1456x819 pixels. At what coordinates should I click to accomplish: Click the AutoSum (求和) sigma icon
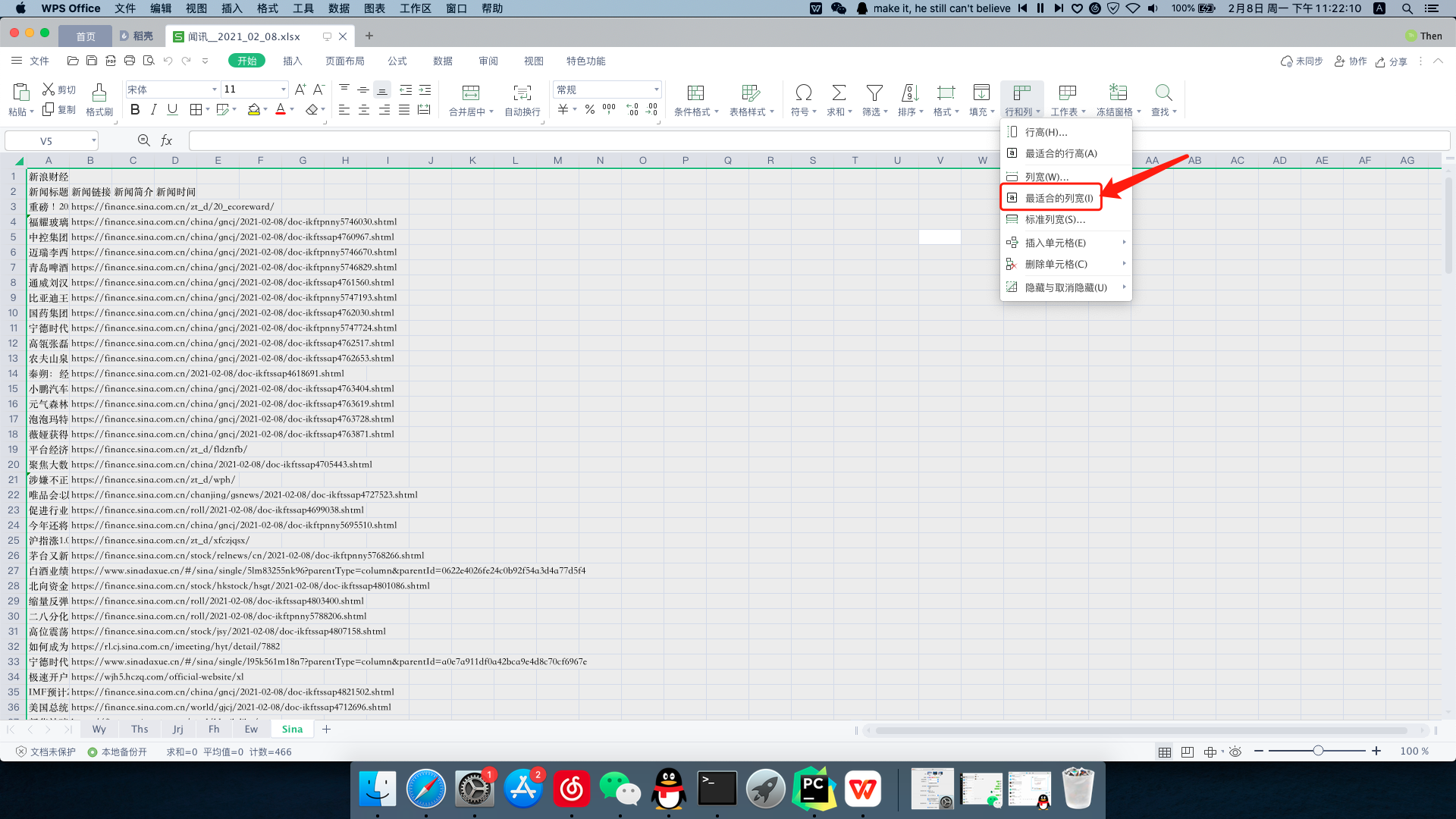[x=839, y=93]
